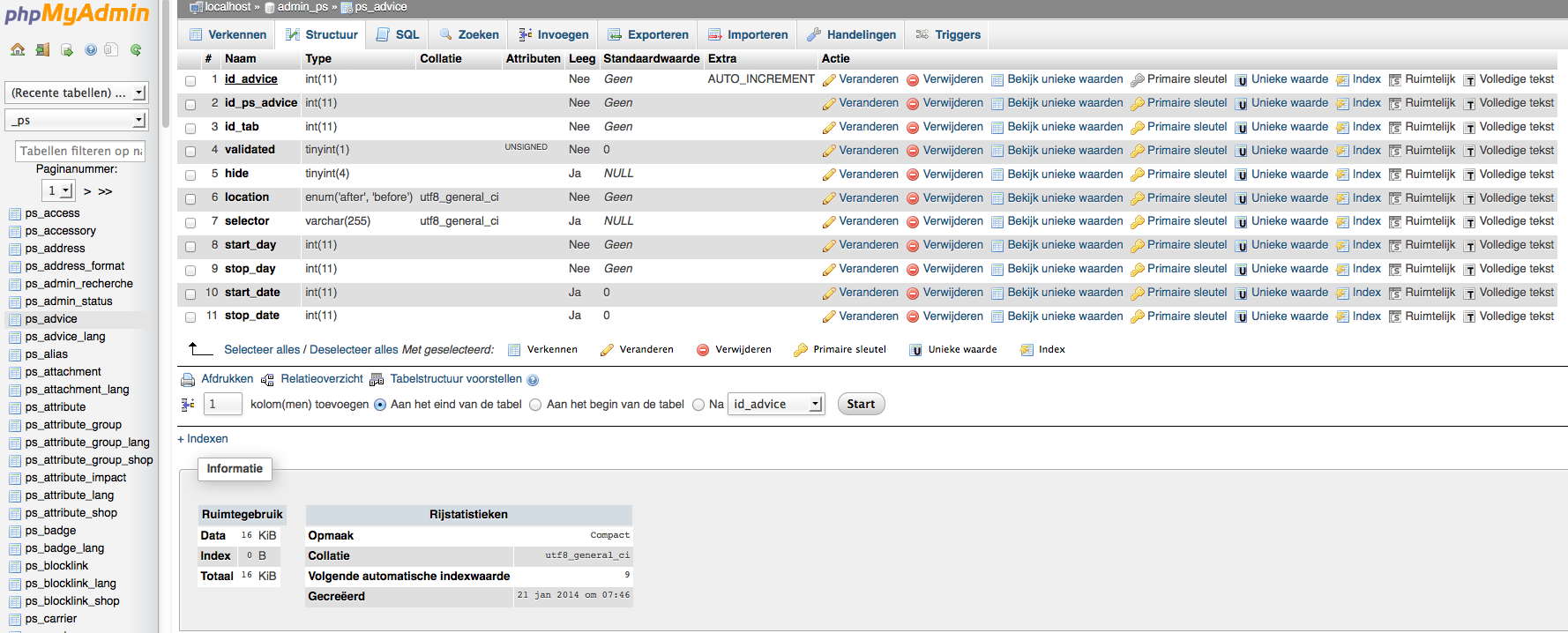Click the Importeren tab
1568x633 pixels.
748,34
